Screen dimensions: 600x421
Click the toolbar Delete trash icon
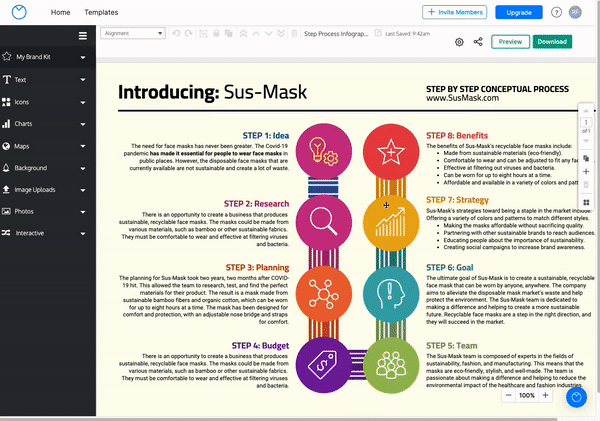pyautogui.click(x=294, y=34)
